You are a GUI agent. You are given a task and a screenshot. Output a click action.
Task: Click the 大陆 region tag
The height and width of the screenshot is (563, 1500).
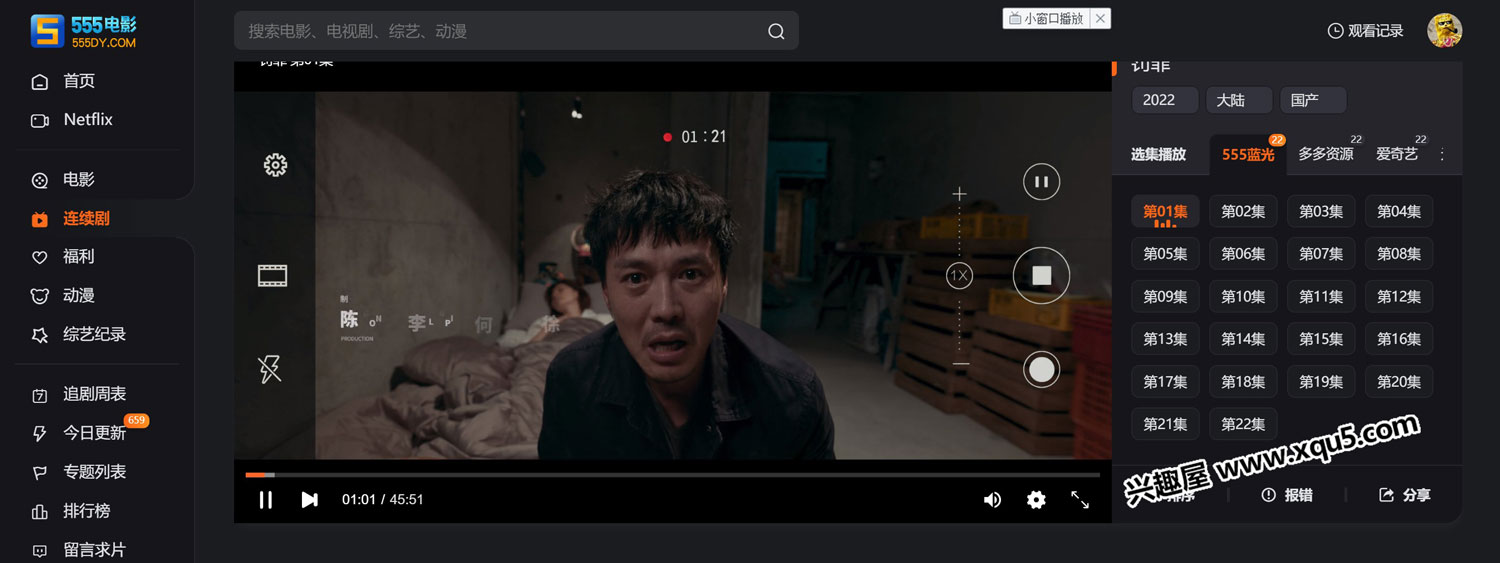(x=1239, y=100)
